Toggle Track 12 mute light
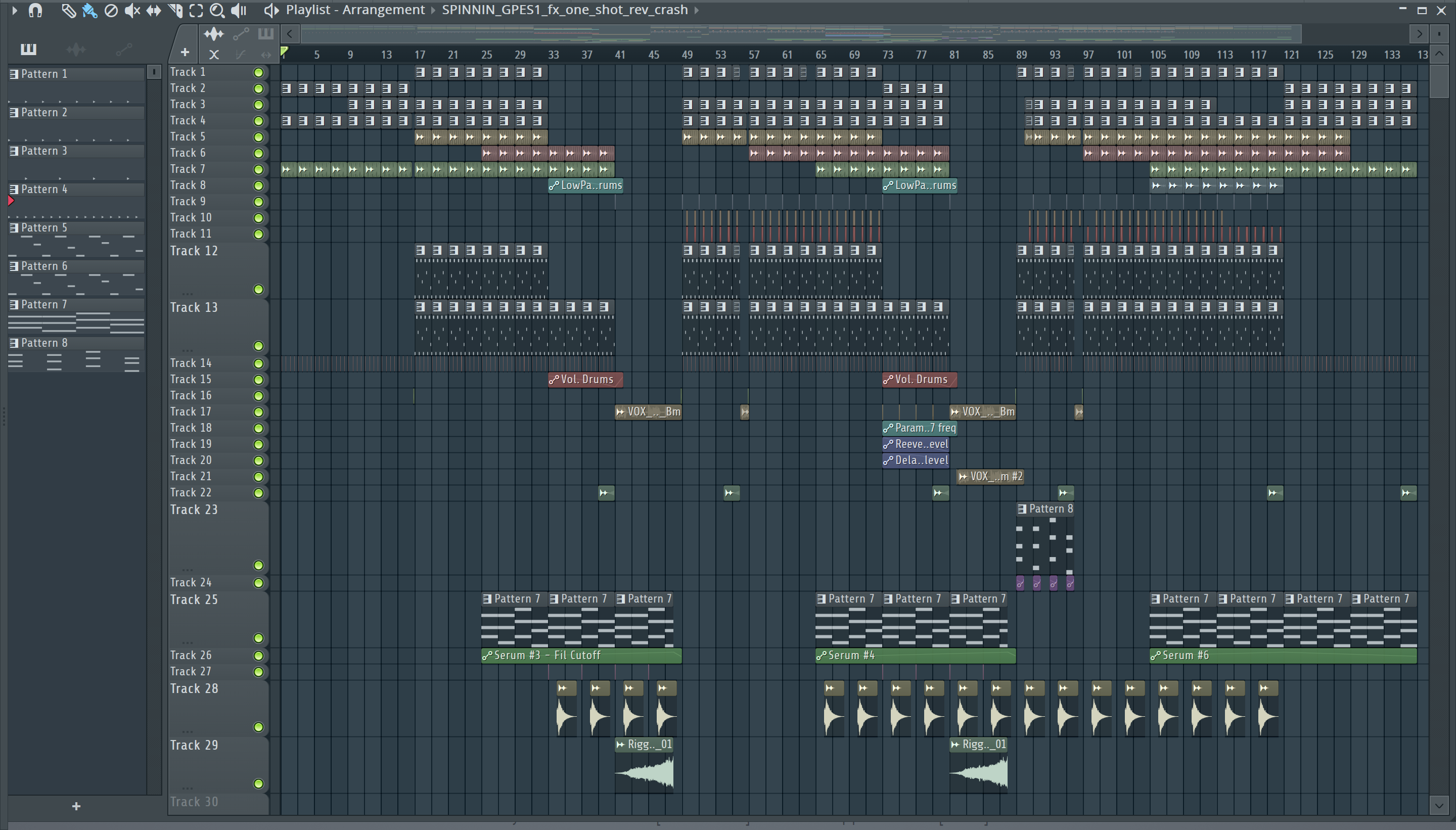This screenshot has height=830, width=1456. (258, 290)
